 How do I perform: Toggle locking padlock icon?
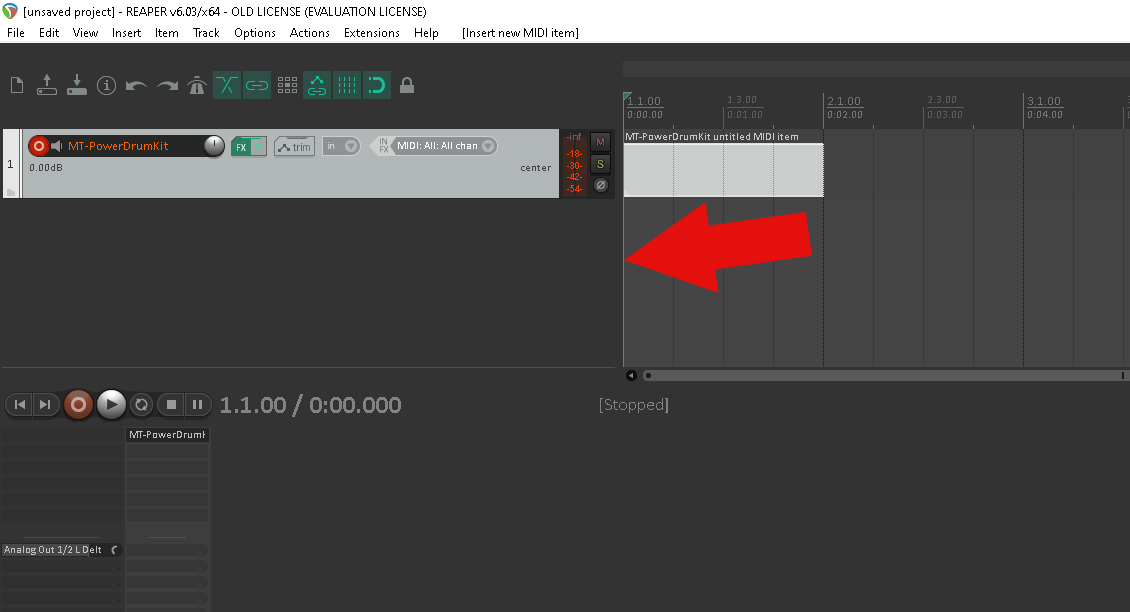(x=407, y=86)
